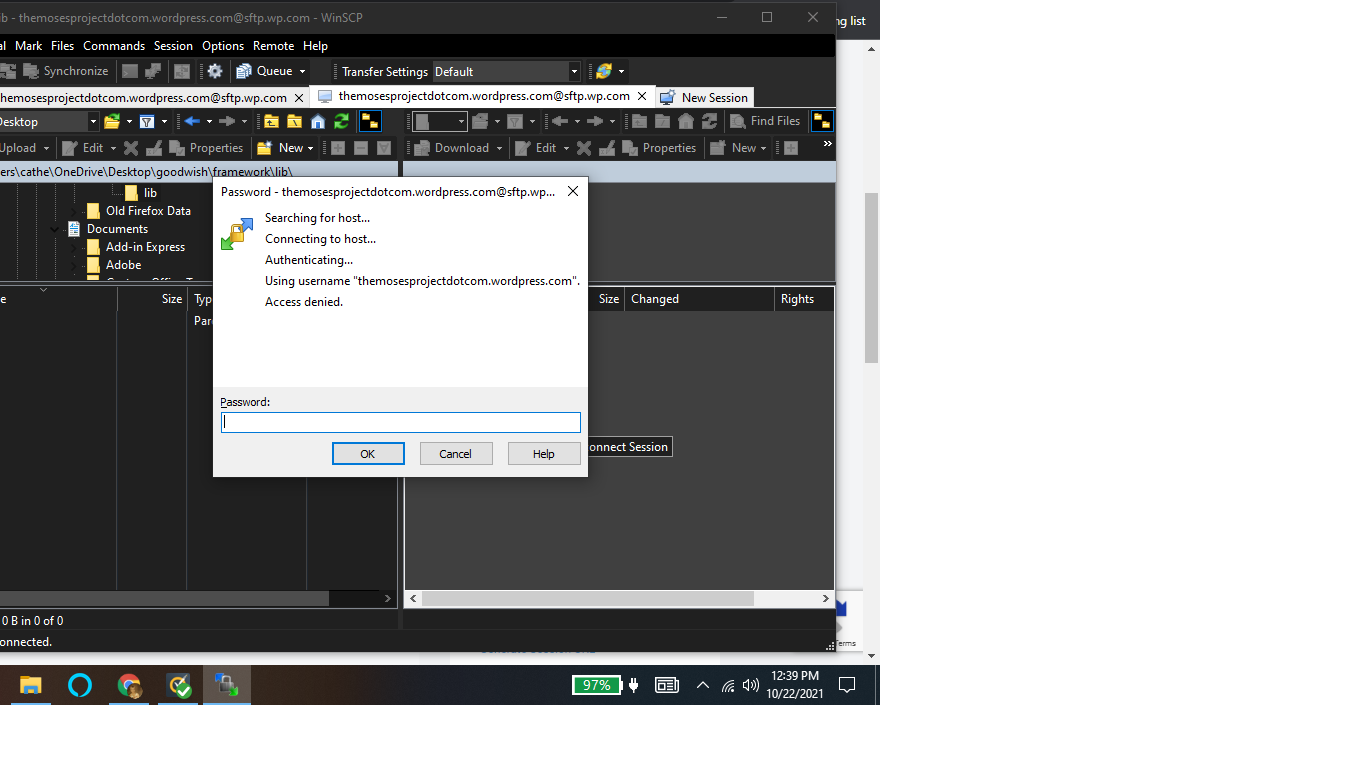Viewport: 1366px width, 768px height.
Task: Toggle the local directory tree panel
Action: (370, 121)
